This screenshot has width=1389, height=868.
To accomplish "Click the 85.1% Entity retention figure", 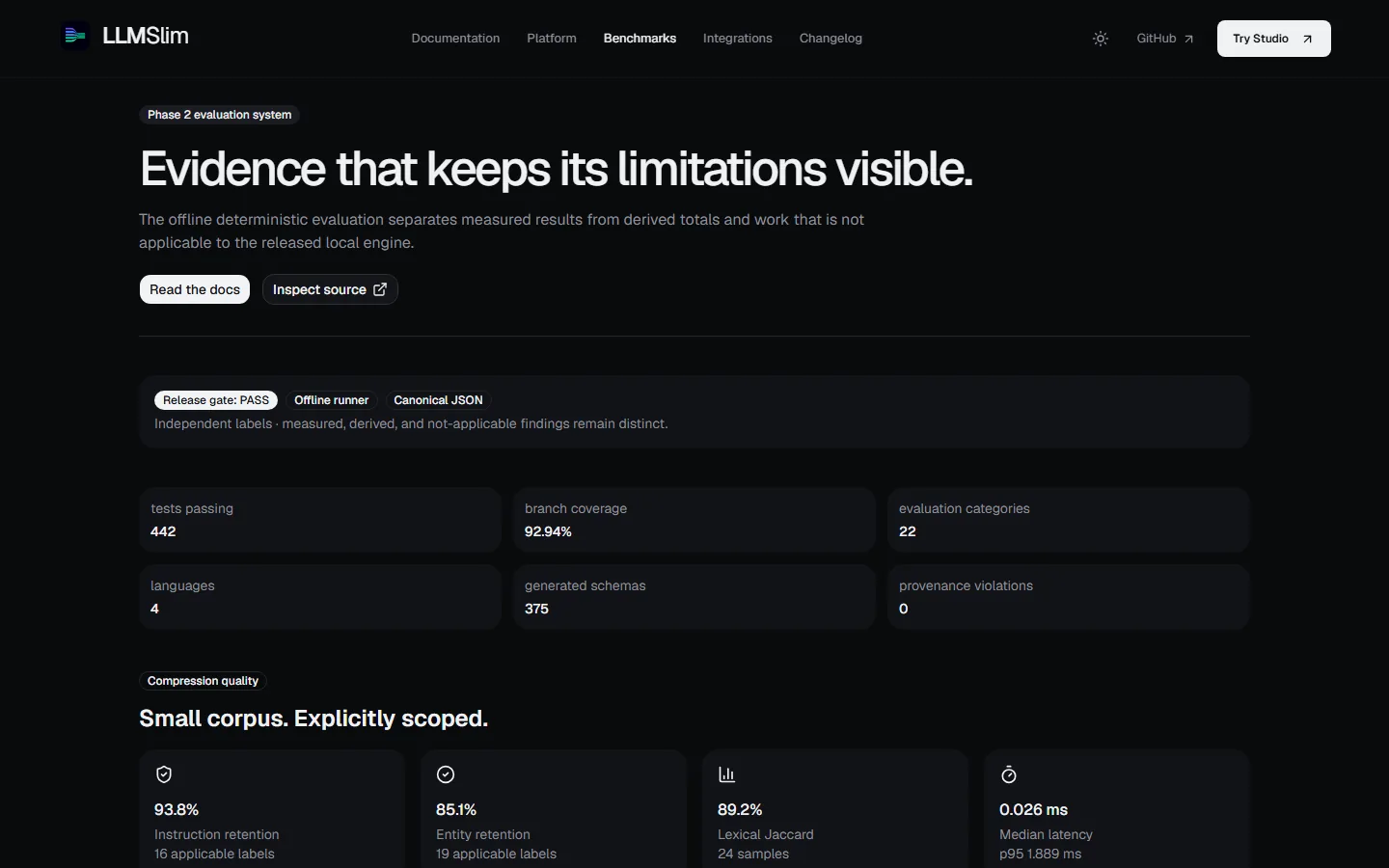I will (456, 809).
